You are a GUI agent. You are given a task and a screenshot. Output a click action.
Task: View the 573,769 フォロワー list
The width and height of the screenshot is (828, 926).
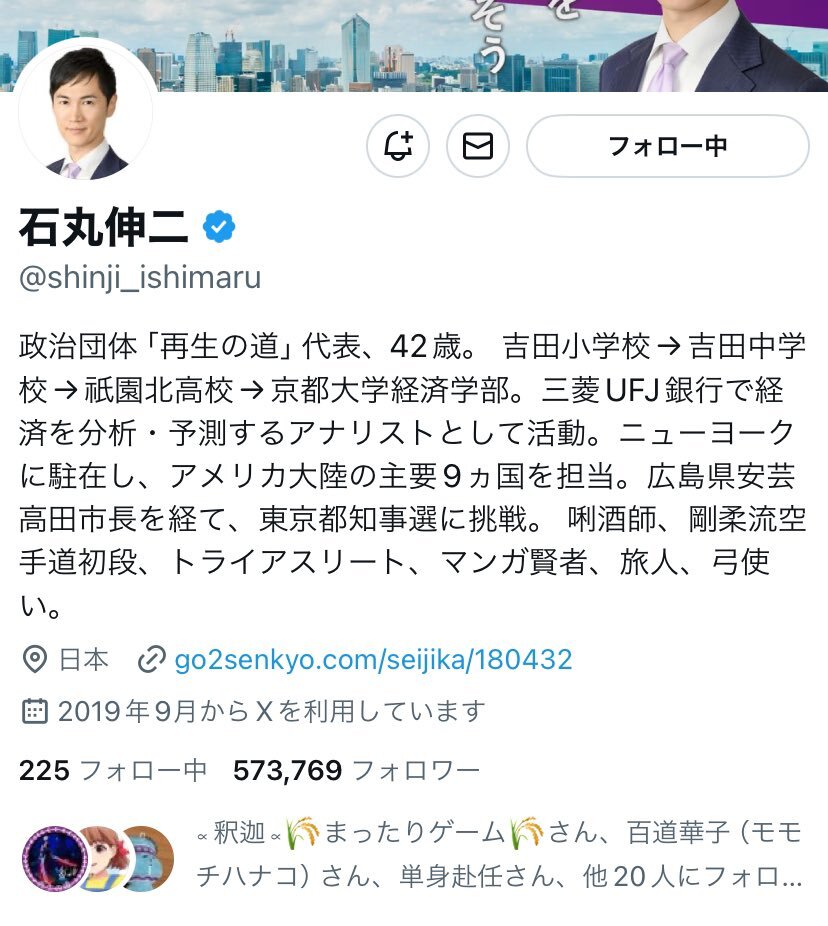[356, 771]
